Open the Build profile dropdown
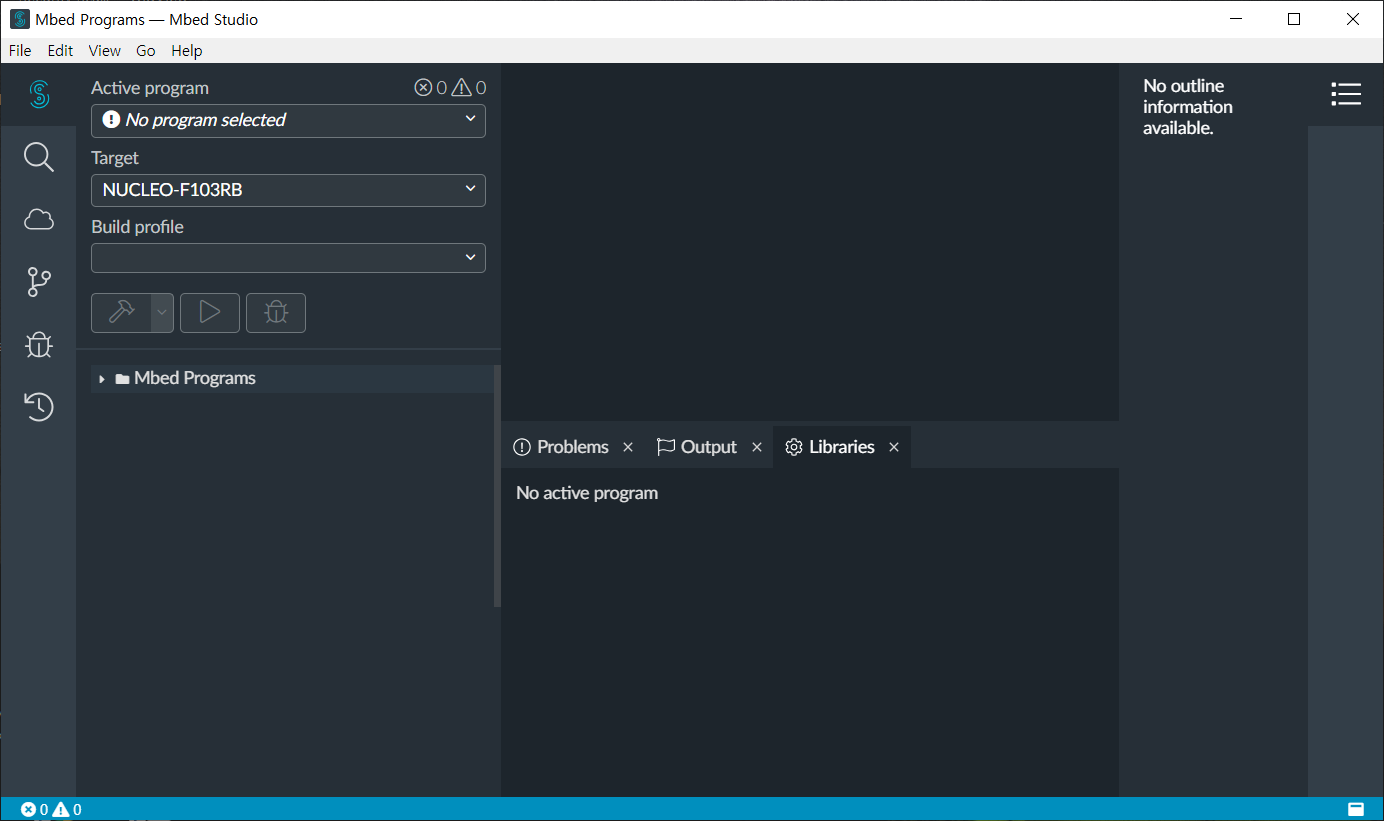 (288, 258)
